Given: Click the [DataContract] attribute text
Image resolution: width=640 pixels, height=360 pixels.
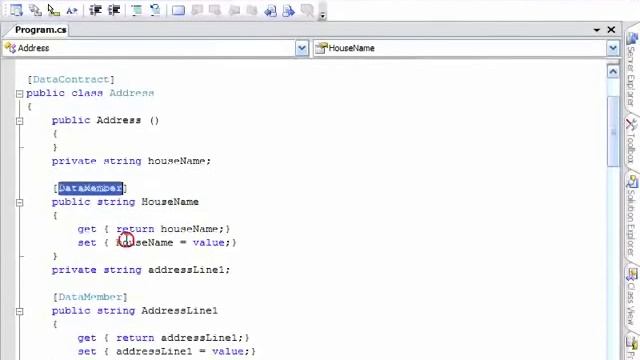Looking at the screenshot, I should [71, 79].
